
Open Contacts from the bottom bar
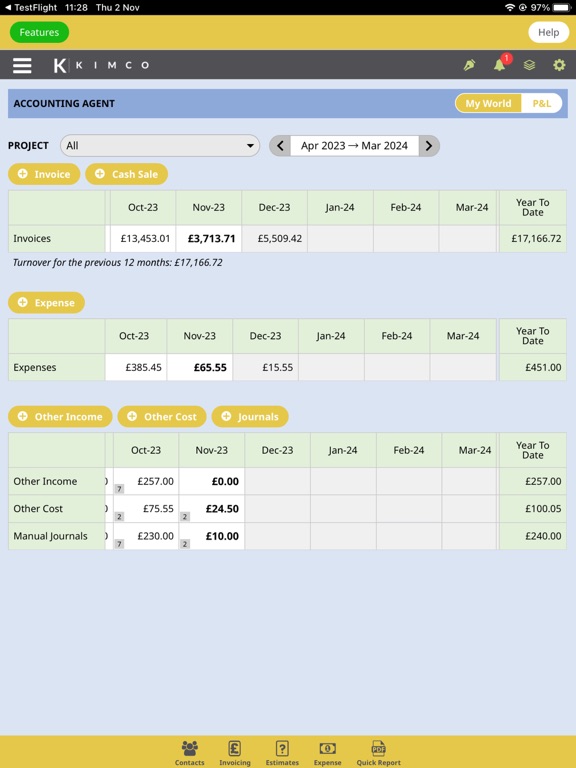(190, 753)
